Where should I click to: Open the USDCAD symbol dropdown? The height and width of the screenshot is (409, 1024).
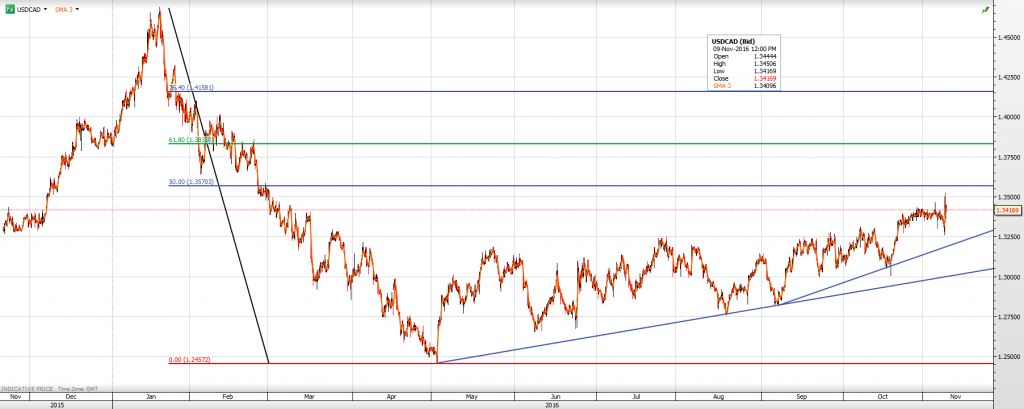(x=45, y=10)
